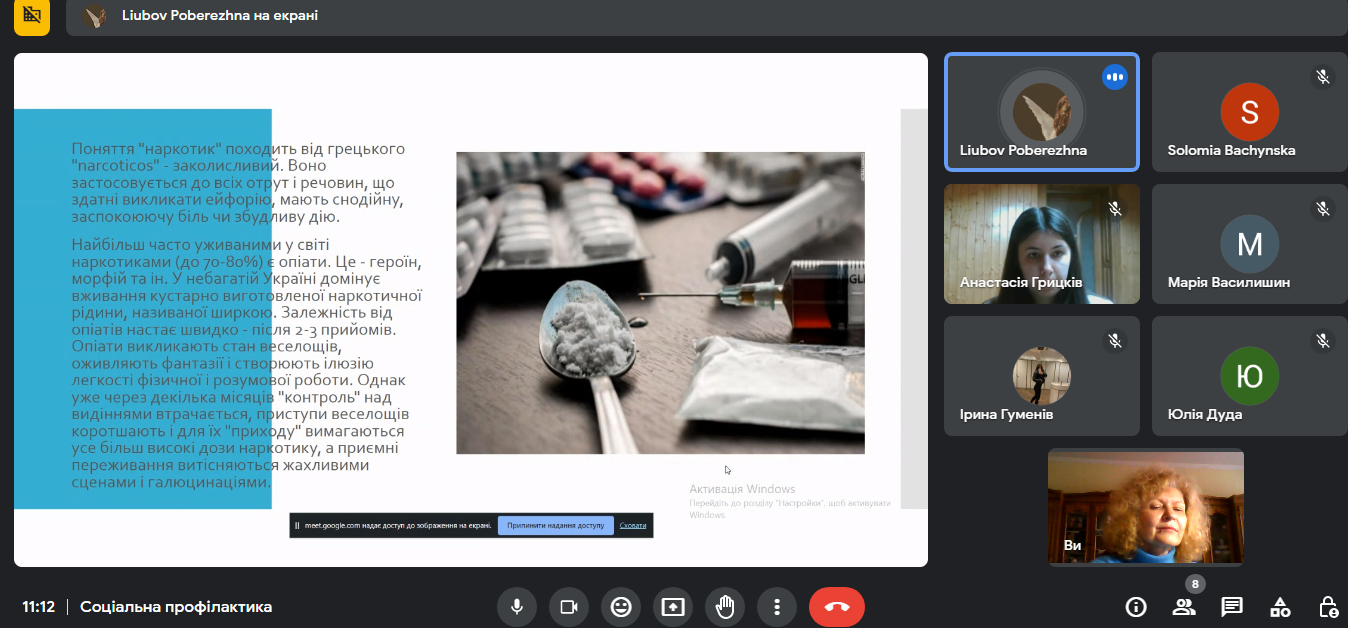Select the Liubov Poberezhna participant tile
This screenshot has width=1348, height=628.
pos(1041,112)
